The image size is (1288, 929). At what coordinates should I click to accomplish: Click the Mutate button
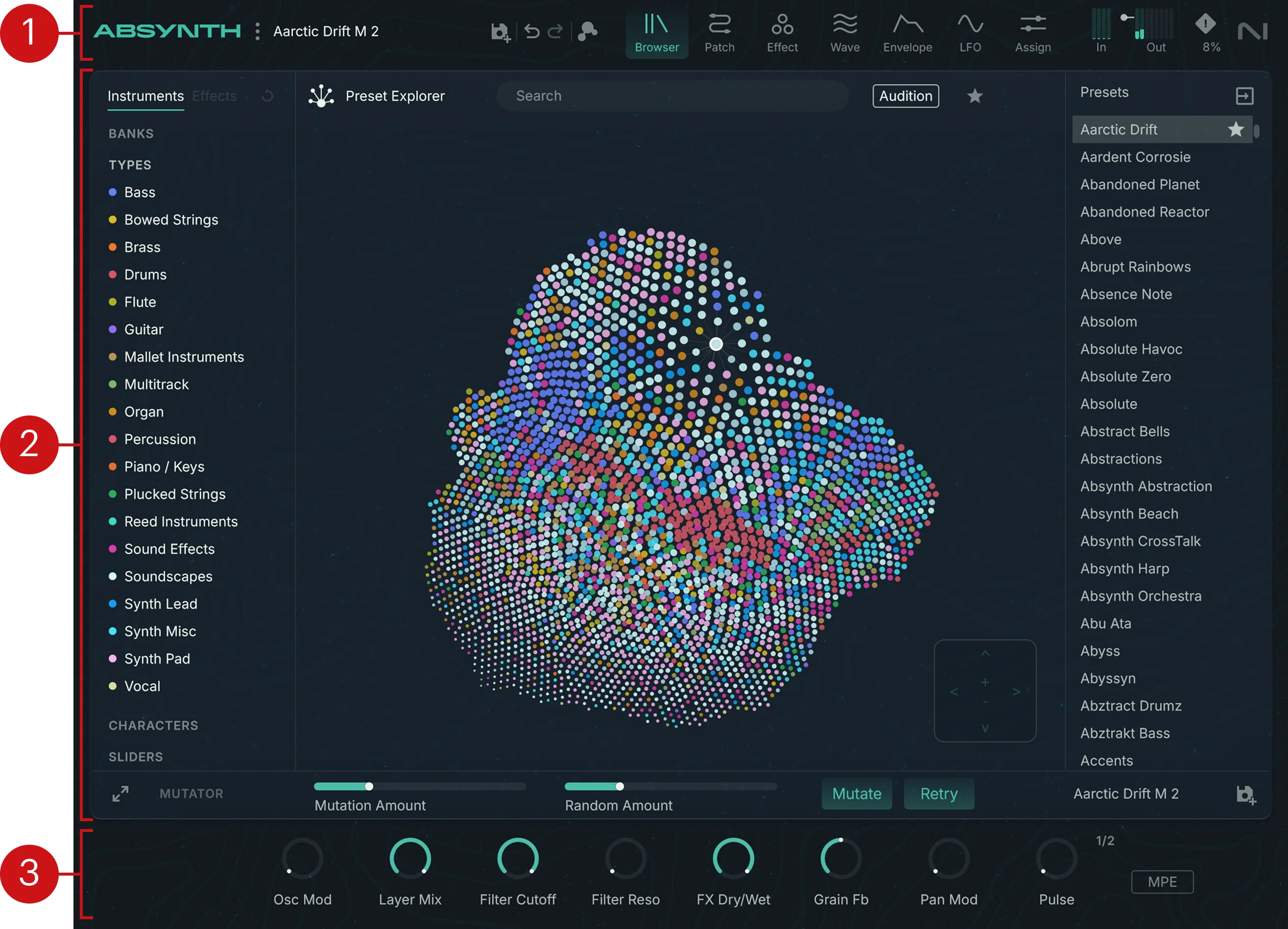[857, 793]
